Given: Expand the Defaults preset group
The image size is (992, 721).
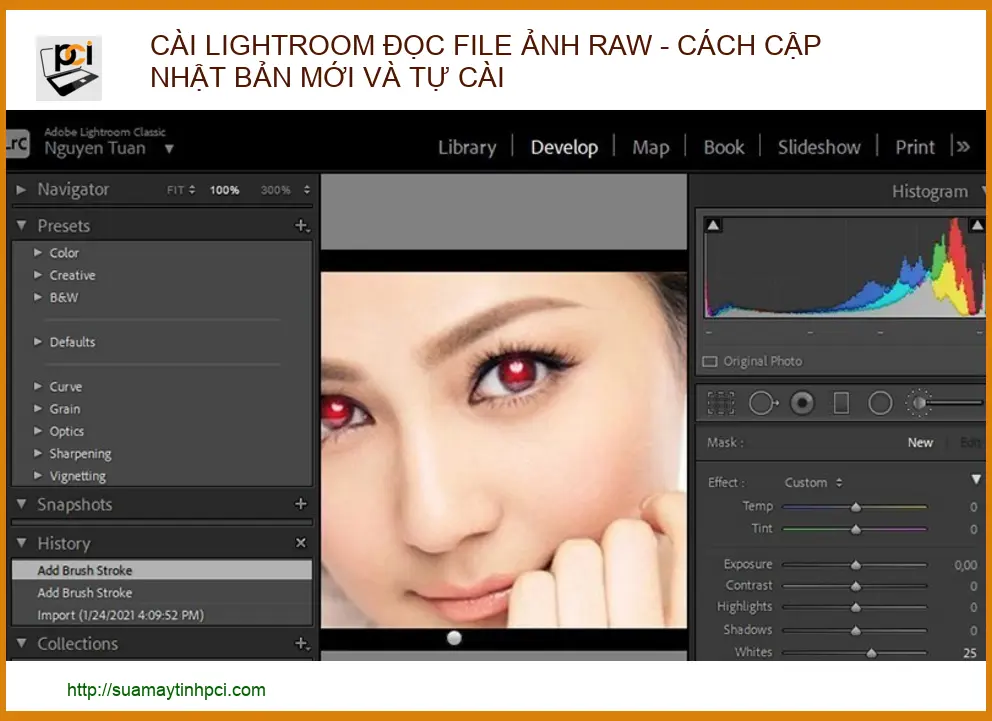Looking at the screenshot, I should (38, 342).
